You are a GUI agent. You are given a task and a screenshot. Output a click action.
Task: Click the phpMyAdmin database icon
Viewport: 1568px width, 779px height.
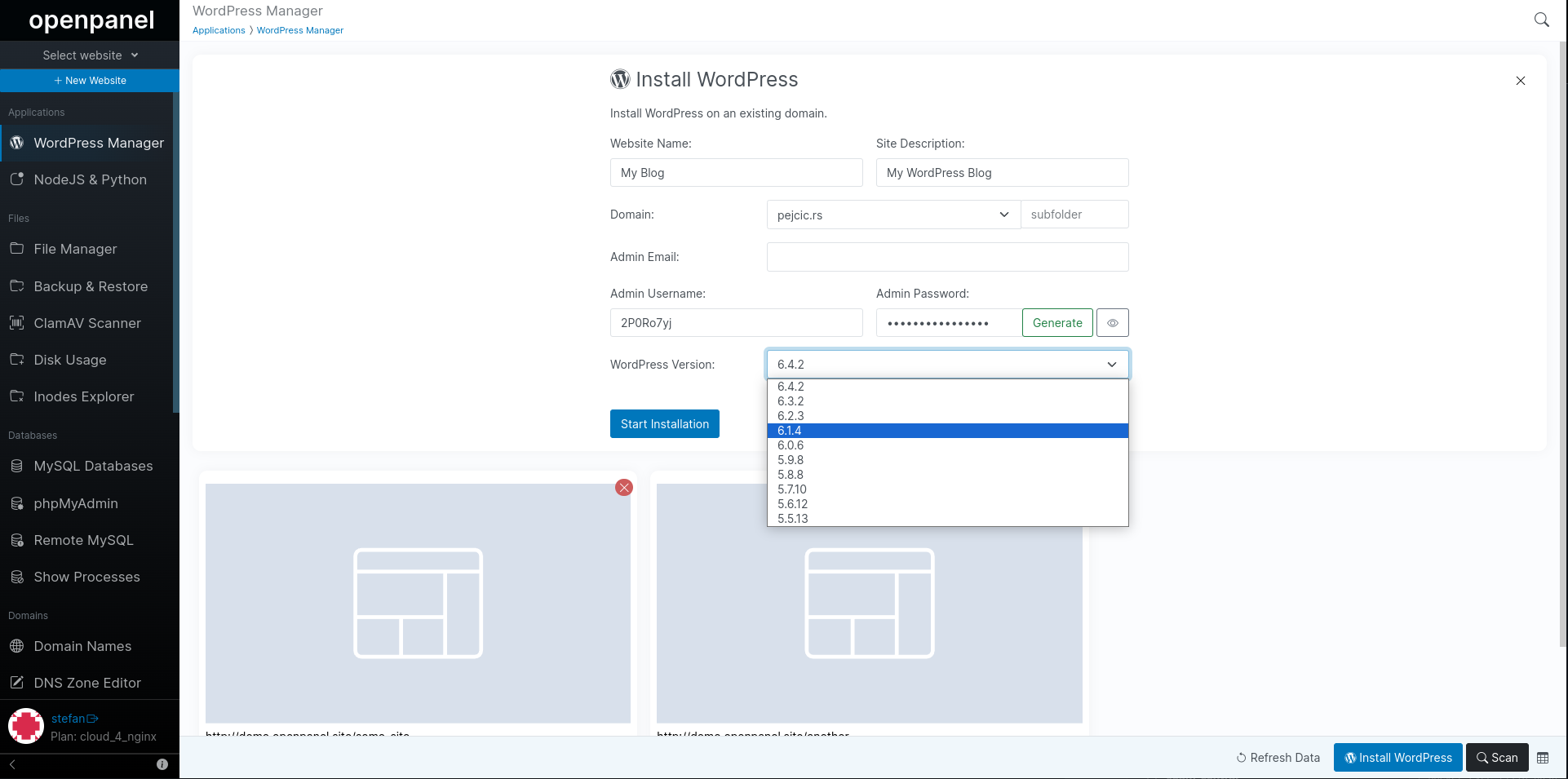pos(16,503)
